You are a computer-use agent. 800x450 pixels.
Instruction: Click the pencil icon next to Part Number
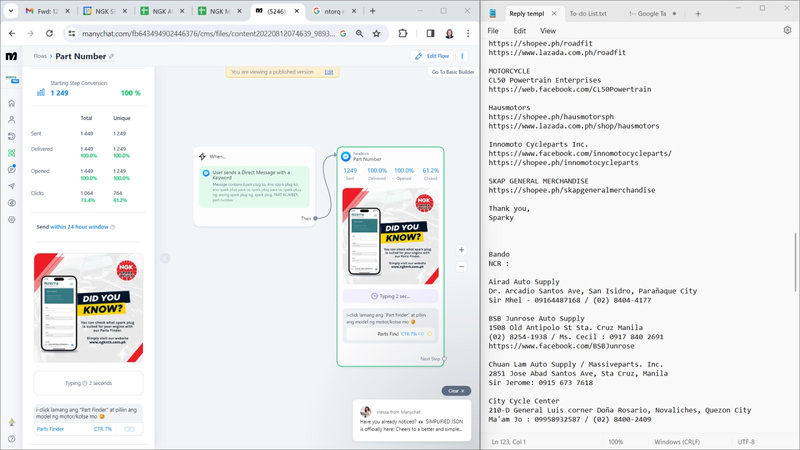coord(111,56)
